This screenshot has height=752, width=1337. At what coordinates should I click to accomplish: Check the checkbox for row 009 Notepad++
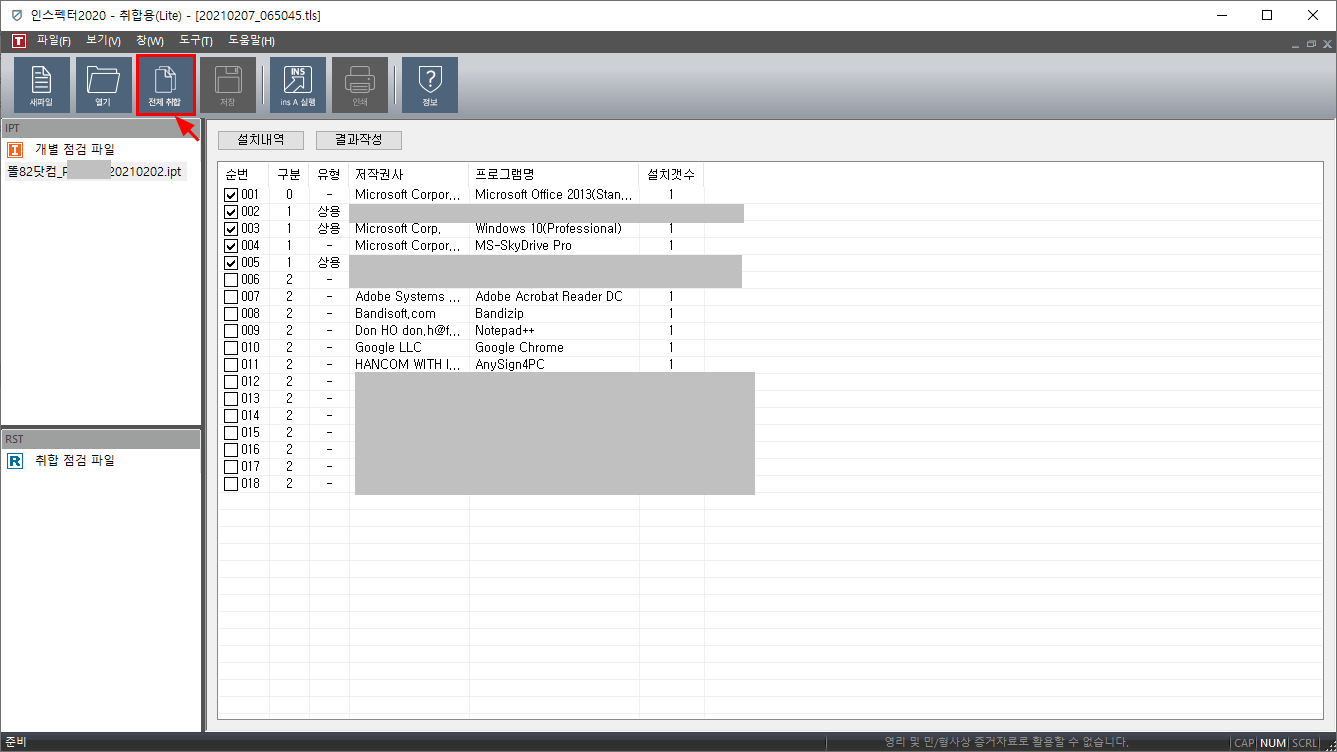[x=231, y=331]
